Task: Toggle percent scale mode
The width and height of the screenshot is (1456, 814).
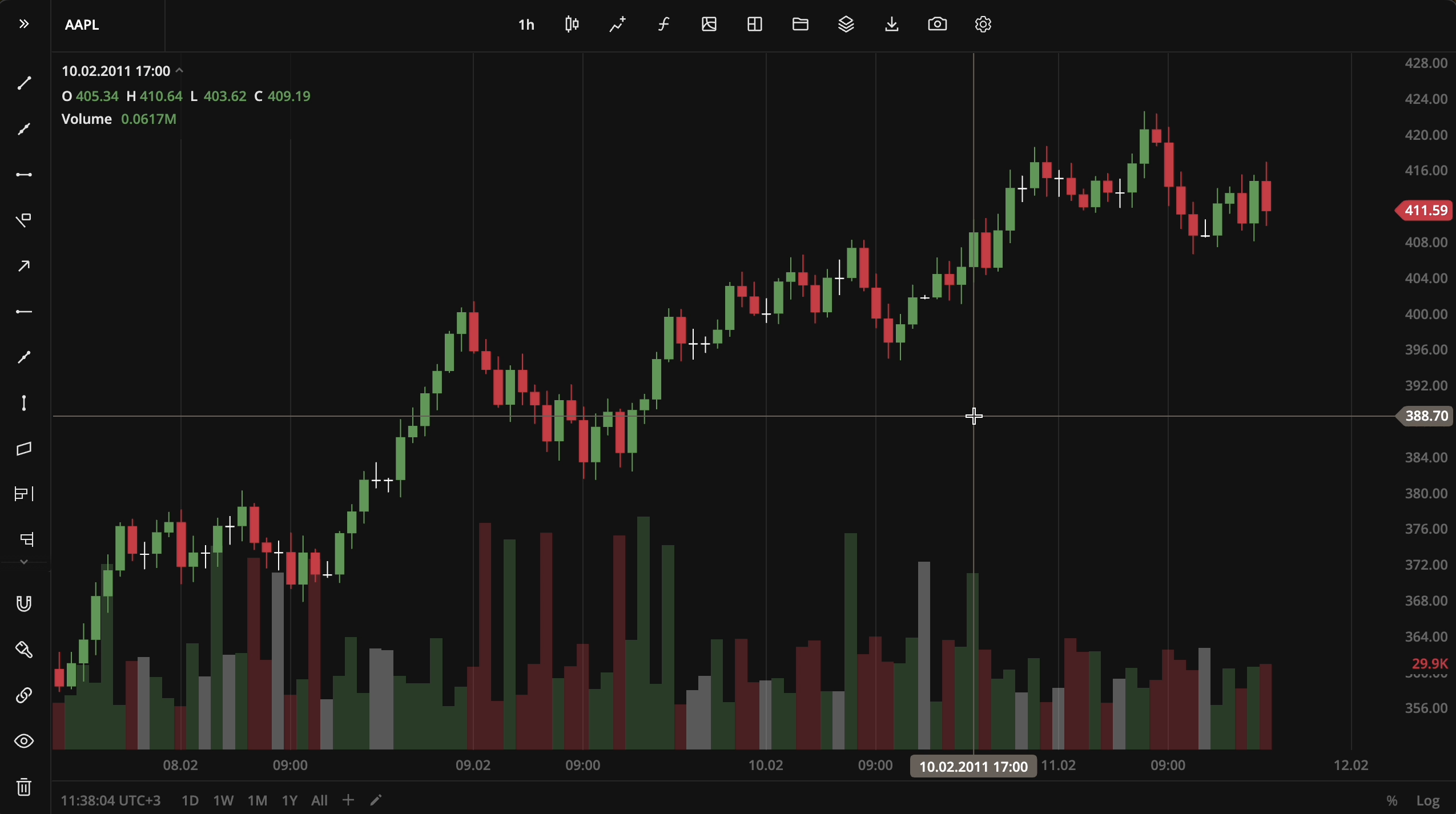Action: coord(1392,800)
